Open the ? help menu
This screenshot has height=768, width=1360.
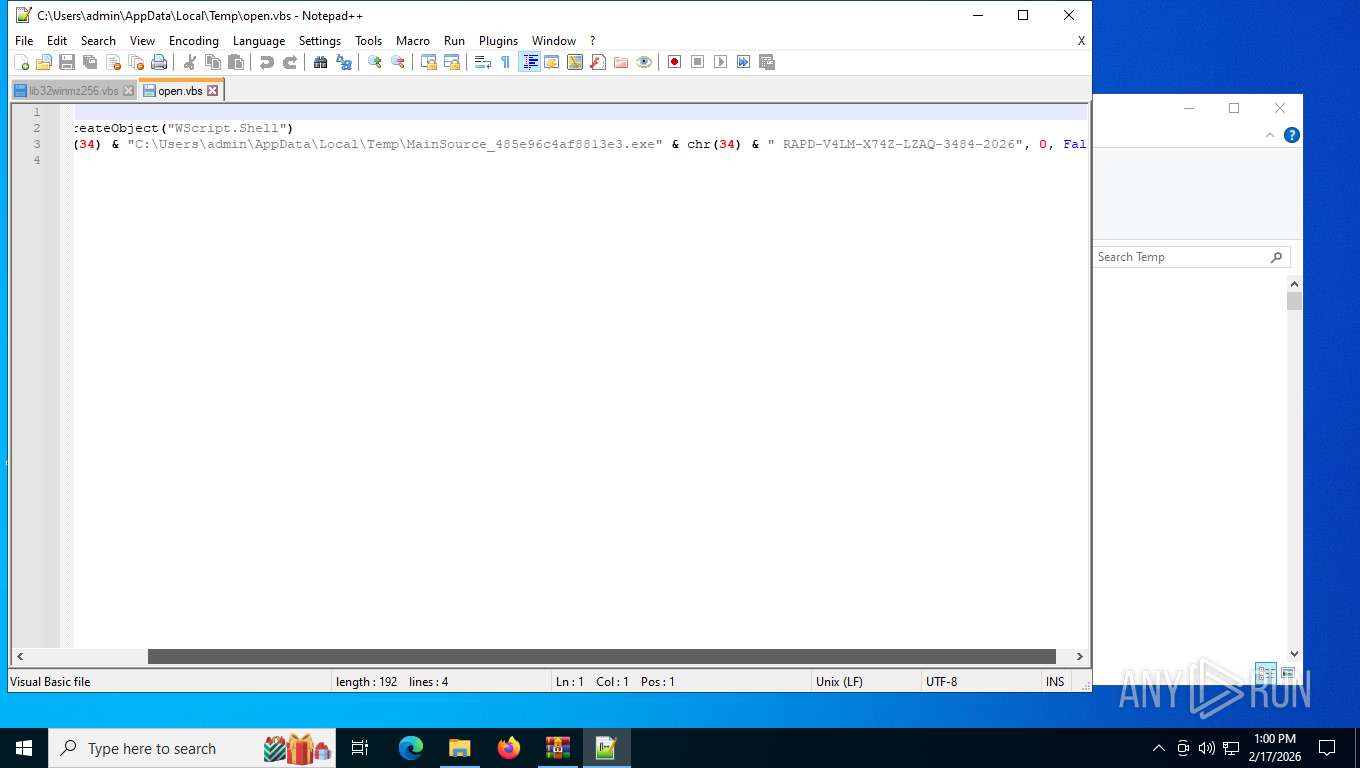click(592, 41)
